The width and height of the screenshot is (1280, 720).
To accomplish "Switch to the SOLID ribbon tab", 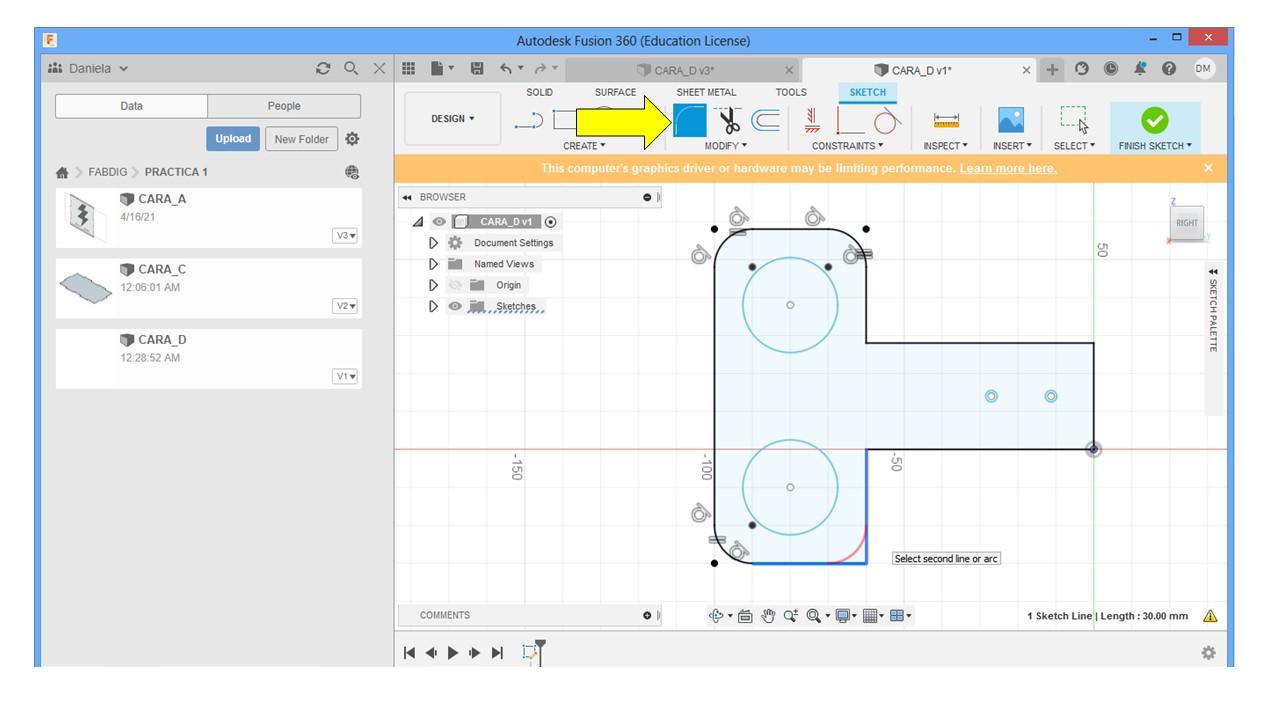I will pyautogui.click(x=540, y=92).
